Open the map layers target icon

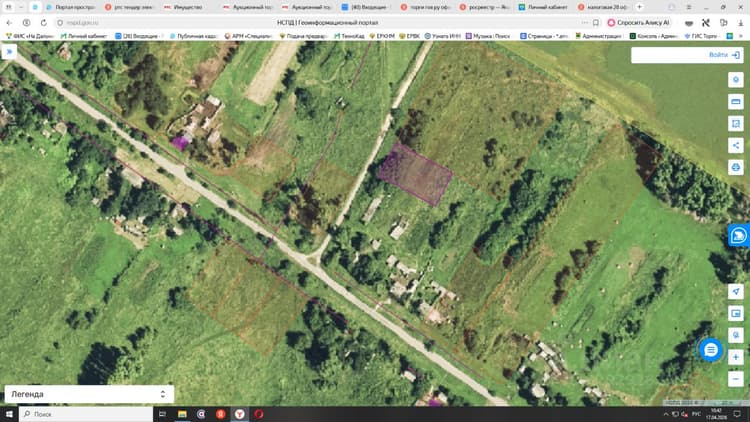(736, 80)
